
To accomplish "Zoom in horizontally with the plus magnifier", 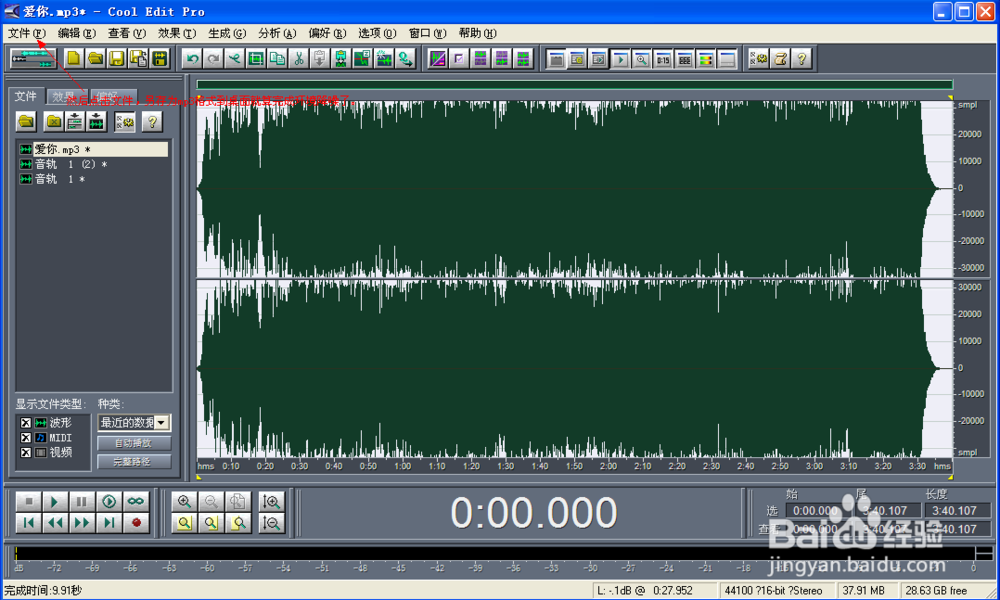I will pos(184,502).
